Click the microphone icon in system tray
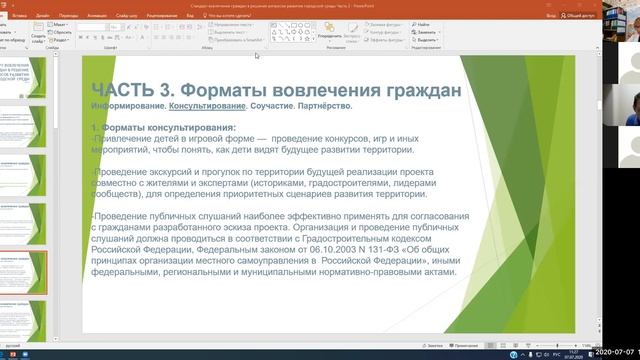640x360 pixels. [x=530, y=355]
